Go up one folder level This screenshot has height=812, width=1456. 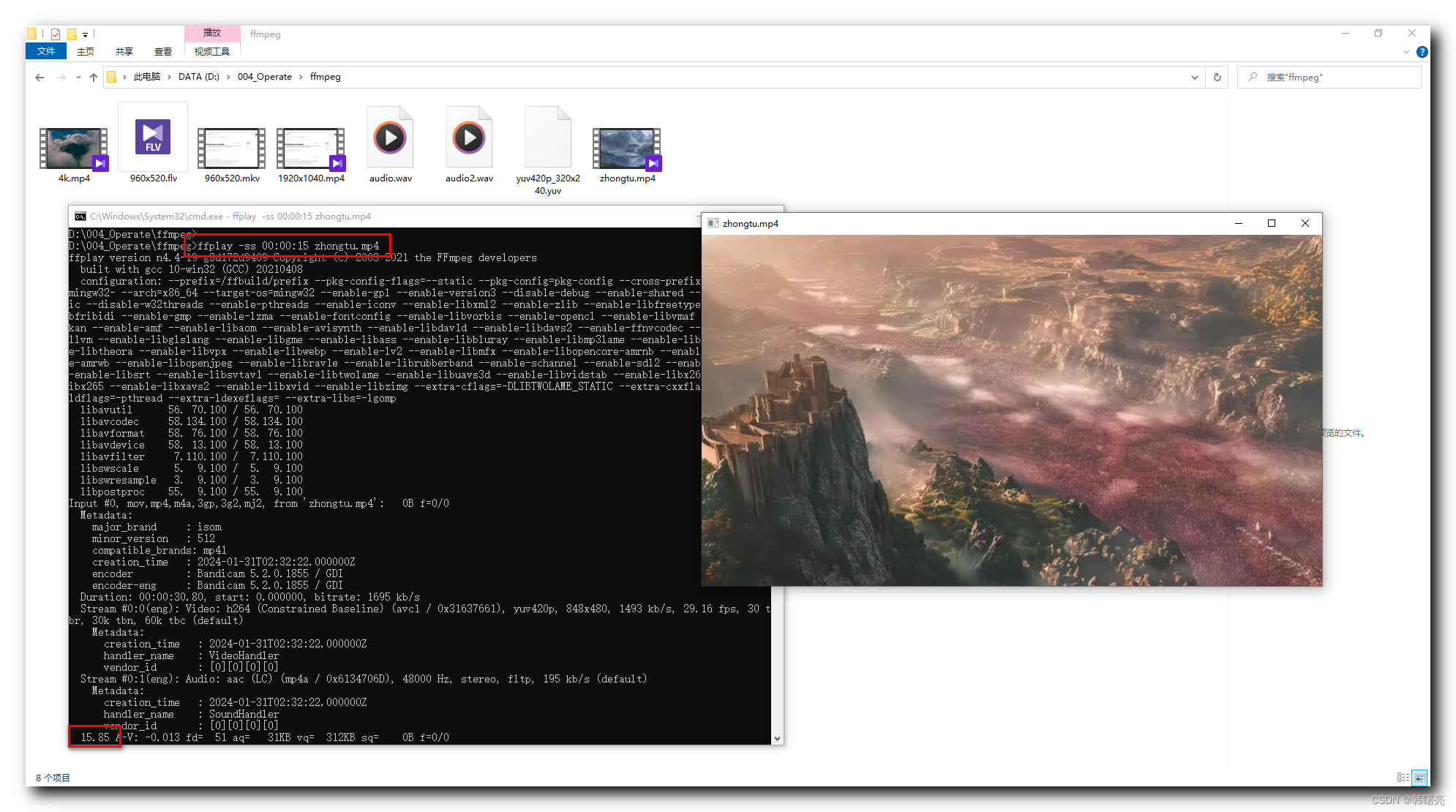pos(94,77)
